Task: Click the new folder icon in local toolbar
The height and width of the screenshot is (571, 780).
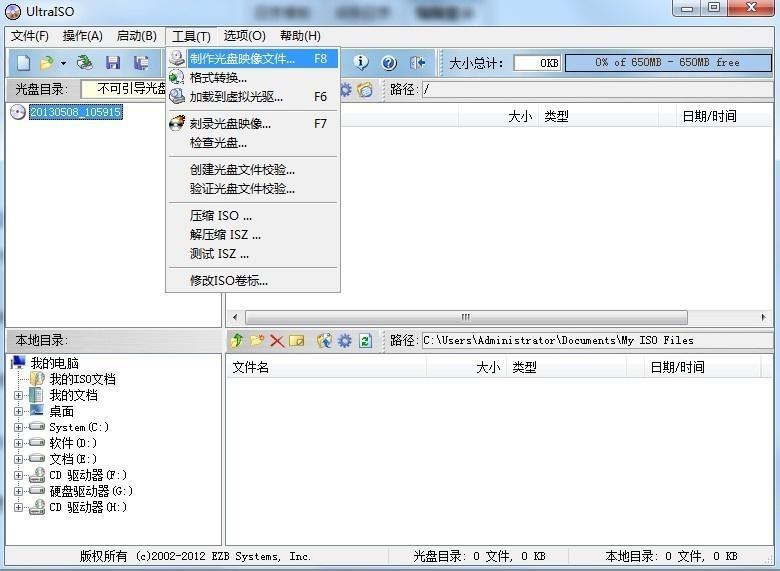Action: click(x=257, y=341)
